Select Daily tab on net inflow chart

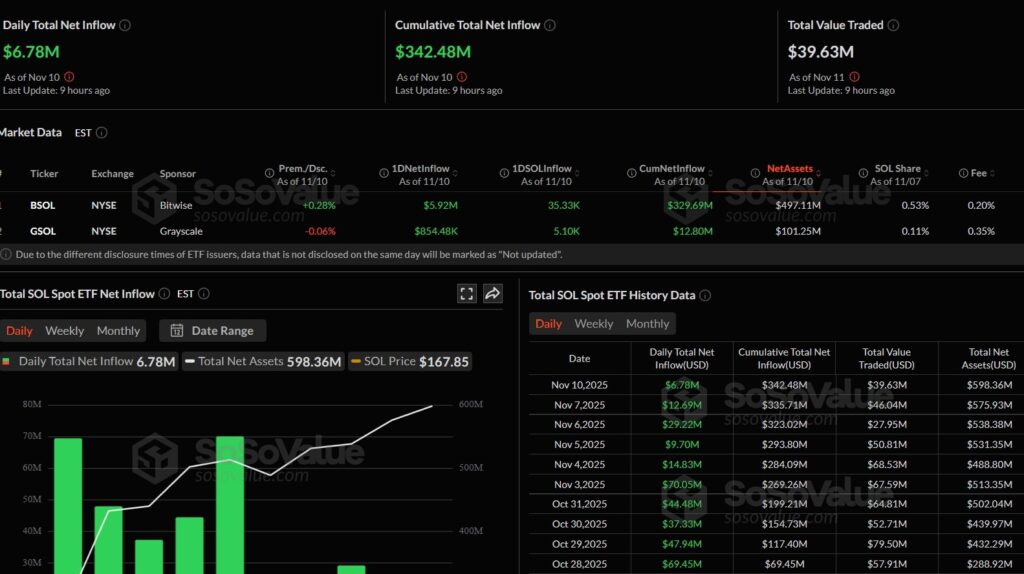point(19,330)
